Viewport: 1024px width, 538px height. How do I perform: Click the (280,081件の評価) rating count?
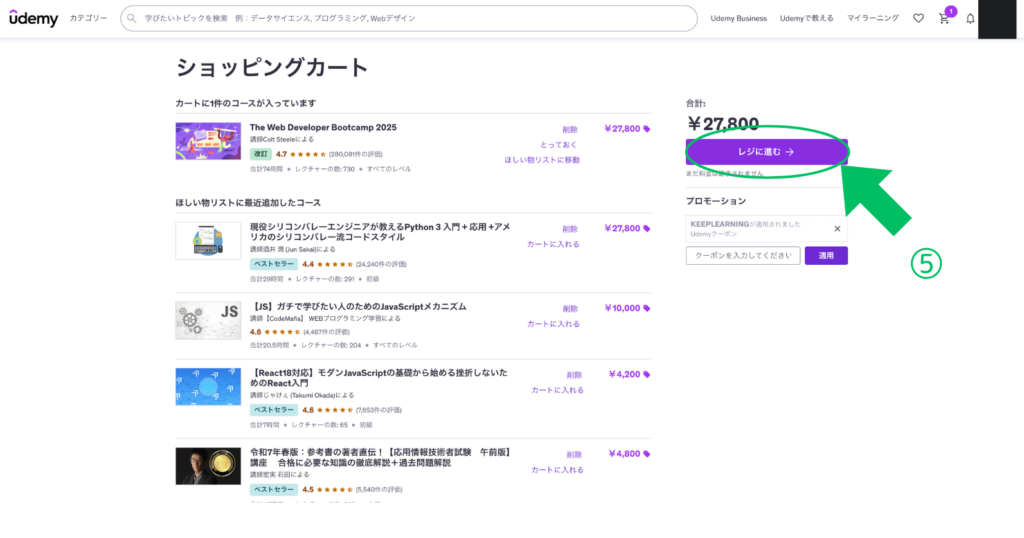[356, 155]
